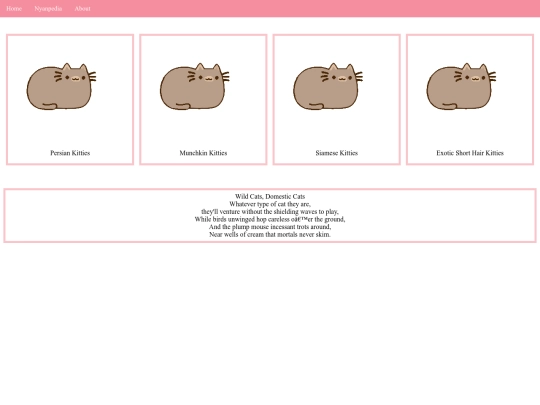Click 'Near wells of cream' line
This screenshot has height=405, width=540.
(x=270, y=235)
